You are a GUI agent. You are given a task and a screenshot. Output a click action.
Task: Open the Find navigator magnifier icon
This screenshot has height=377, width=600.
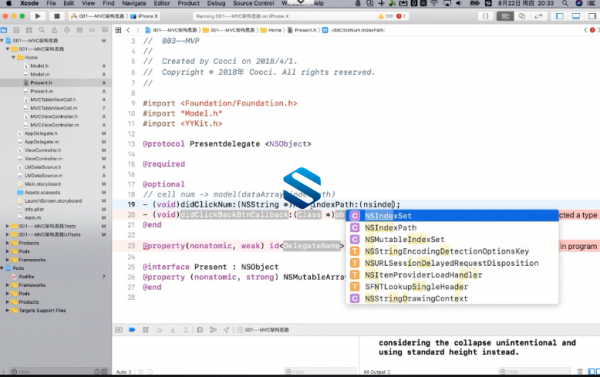(41, 30)
